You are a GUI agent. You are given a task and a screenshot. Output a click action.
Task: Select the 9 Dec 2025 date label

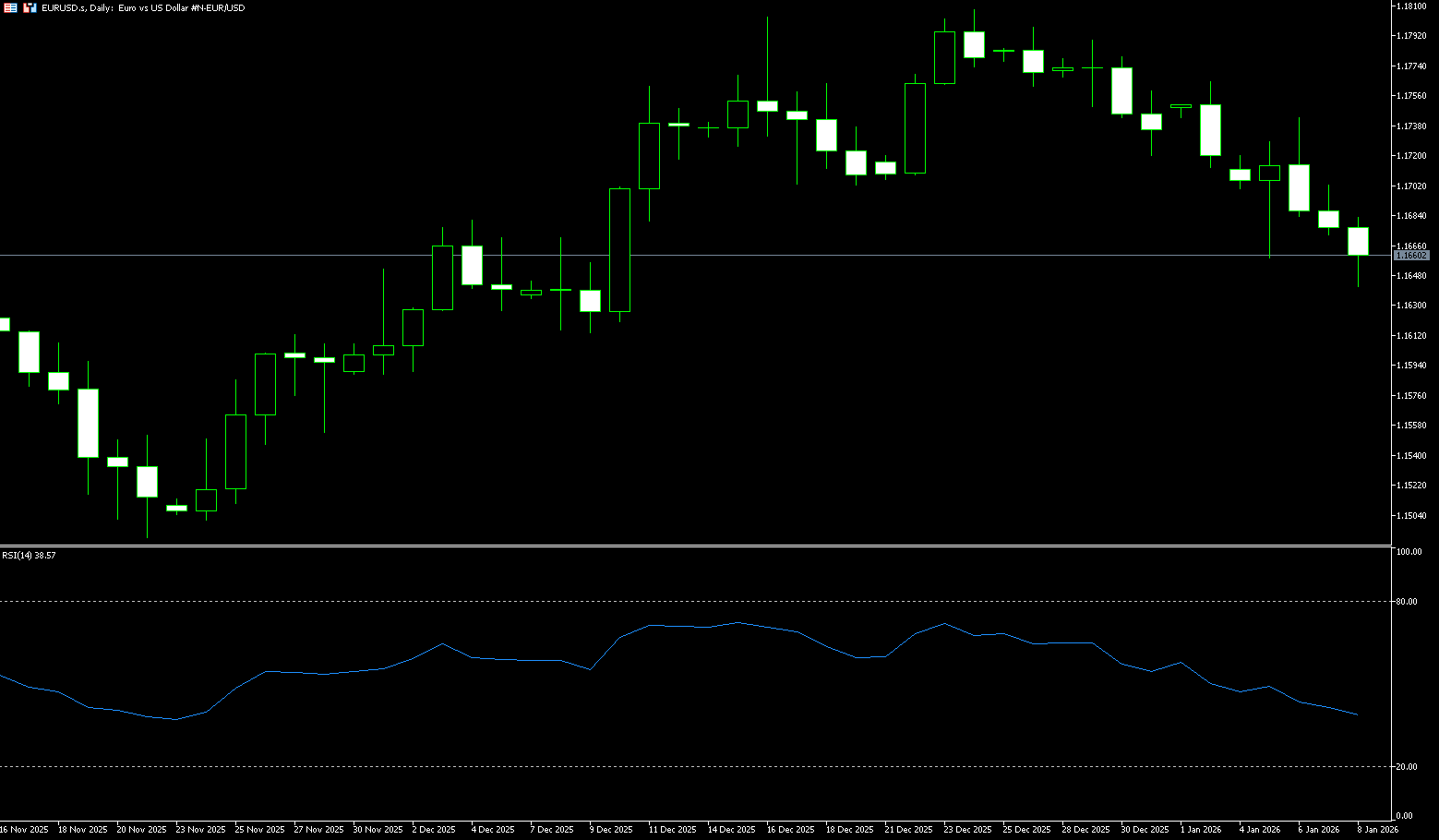click(x=611, y=830)
